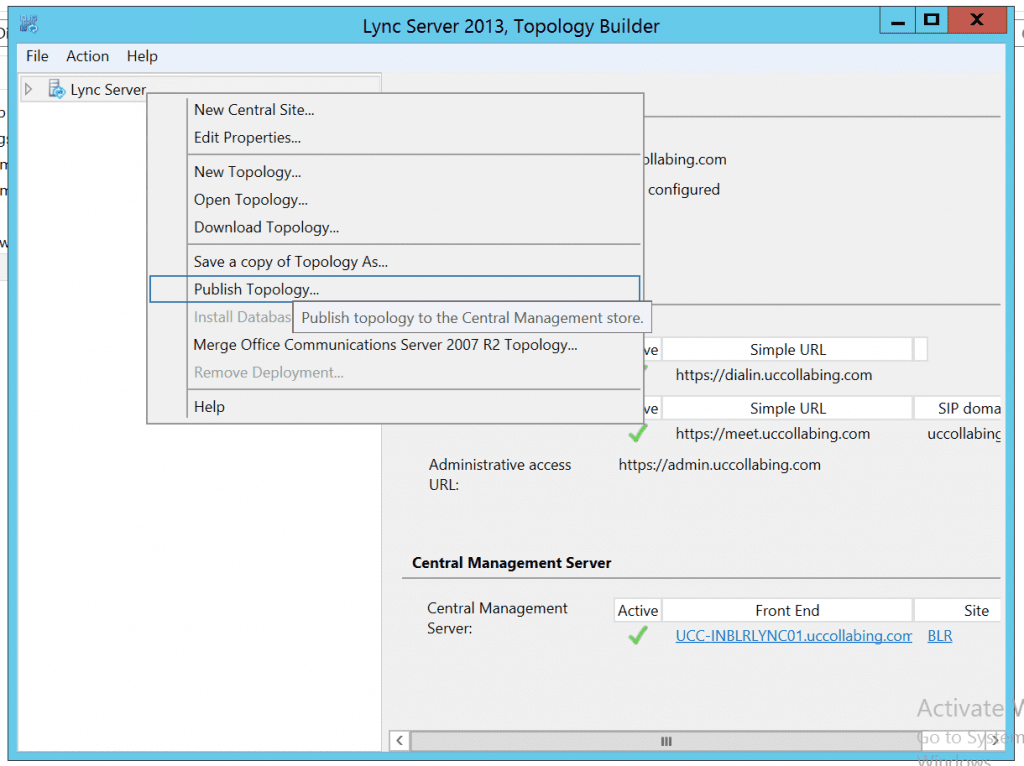Screen dimensions: 1024x766
Task: Click the left arrow of the bottom scrollbar
Action: click(398, 740)
